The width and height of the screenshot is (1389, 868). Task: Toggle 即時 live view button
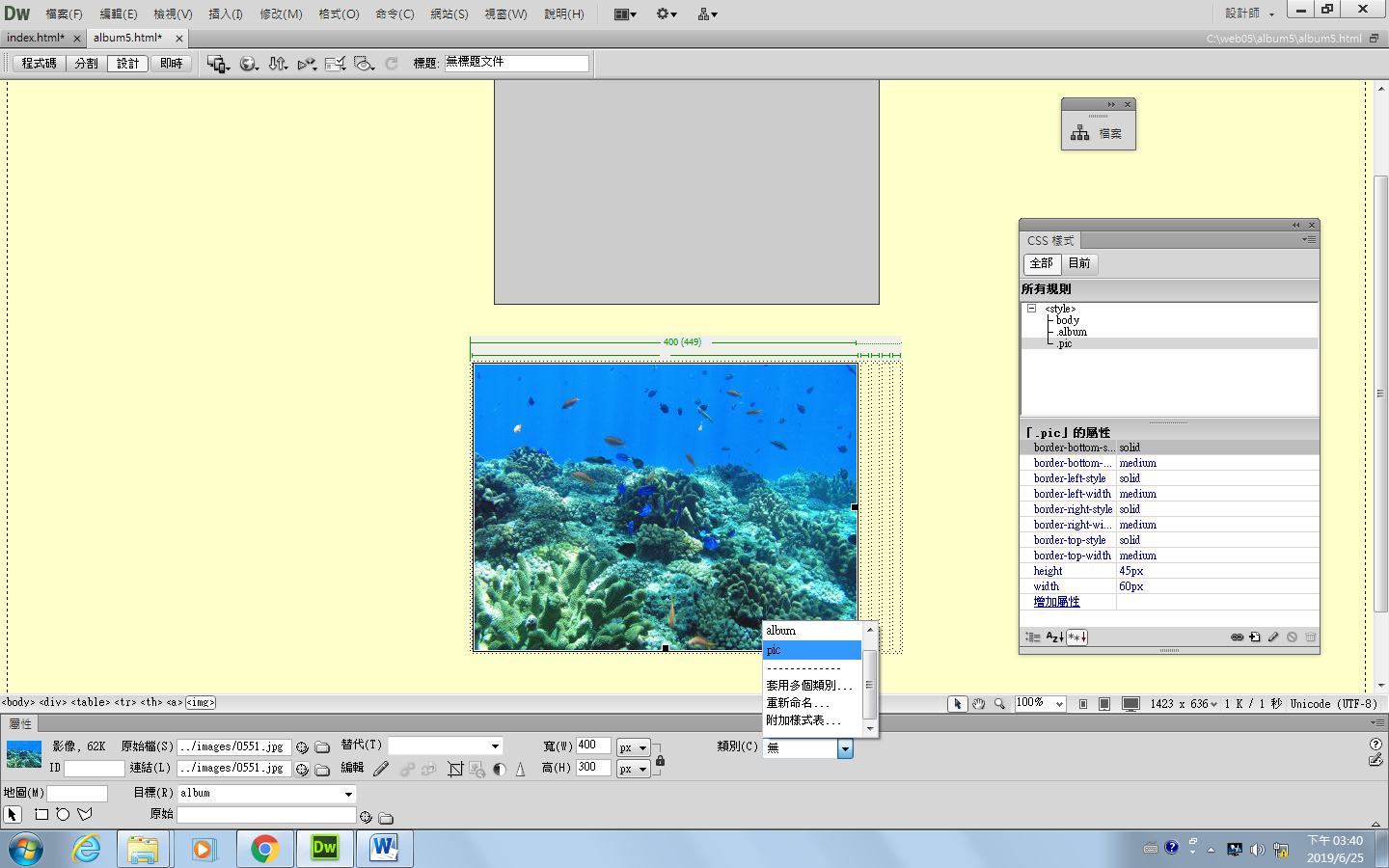(171, 64)
